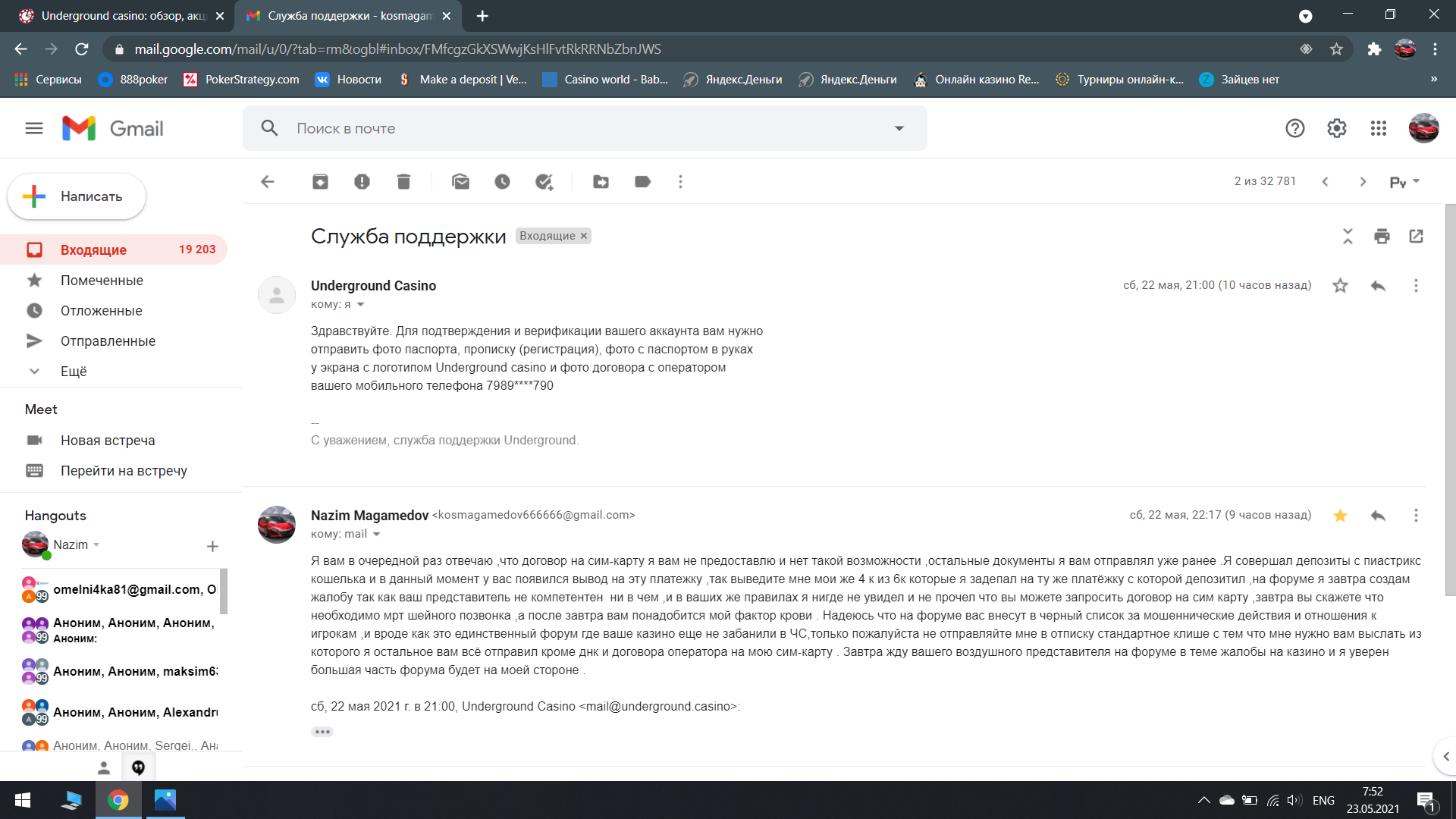Archive this conversation

click(320, 181)
